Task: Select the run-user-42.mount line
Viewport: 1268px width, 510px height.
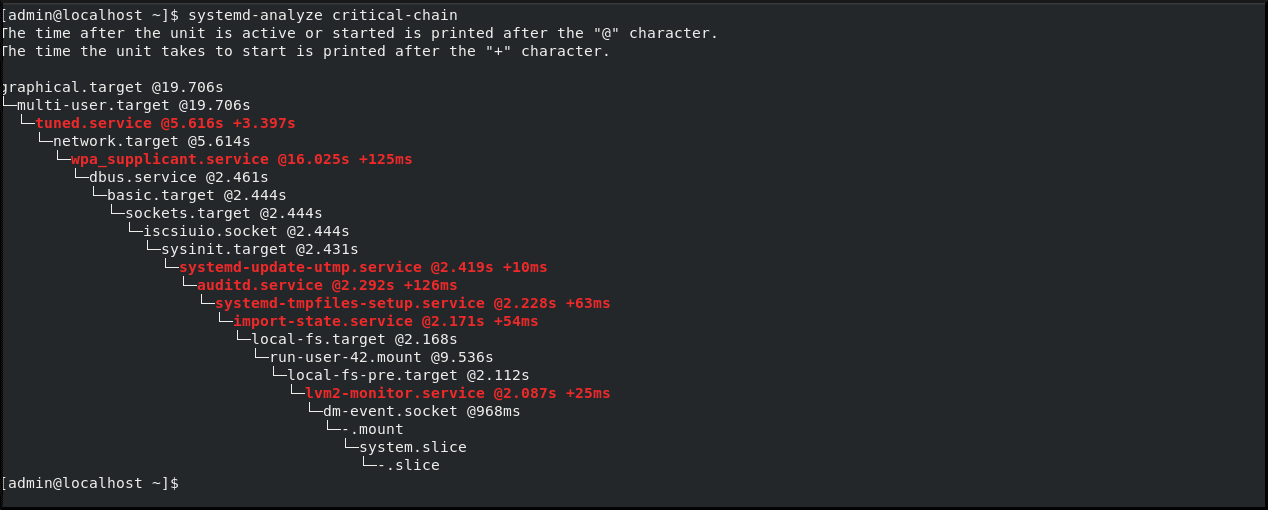Action: [x=381, y=357]
